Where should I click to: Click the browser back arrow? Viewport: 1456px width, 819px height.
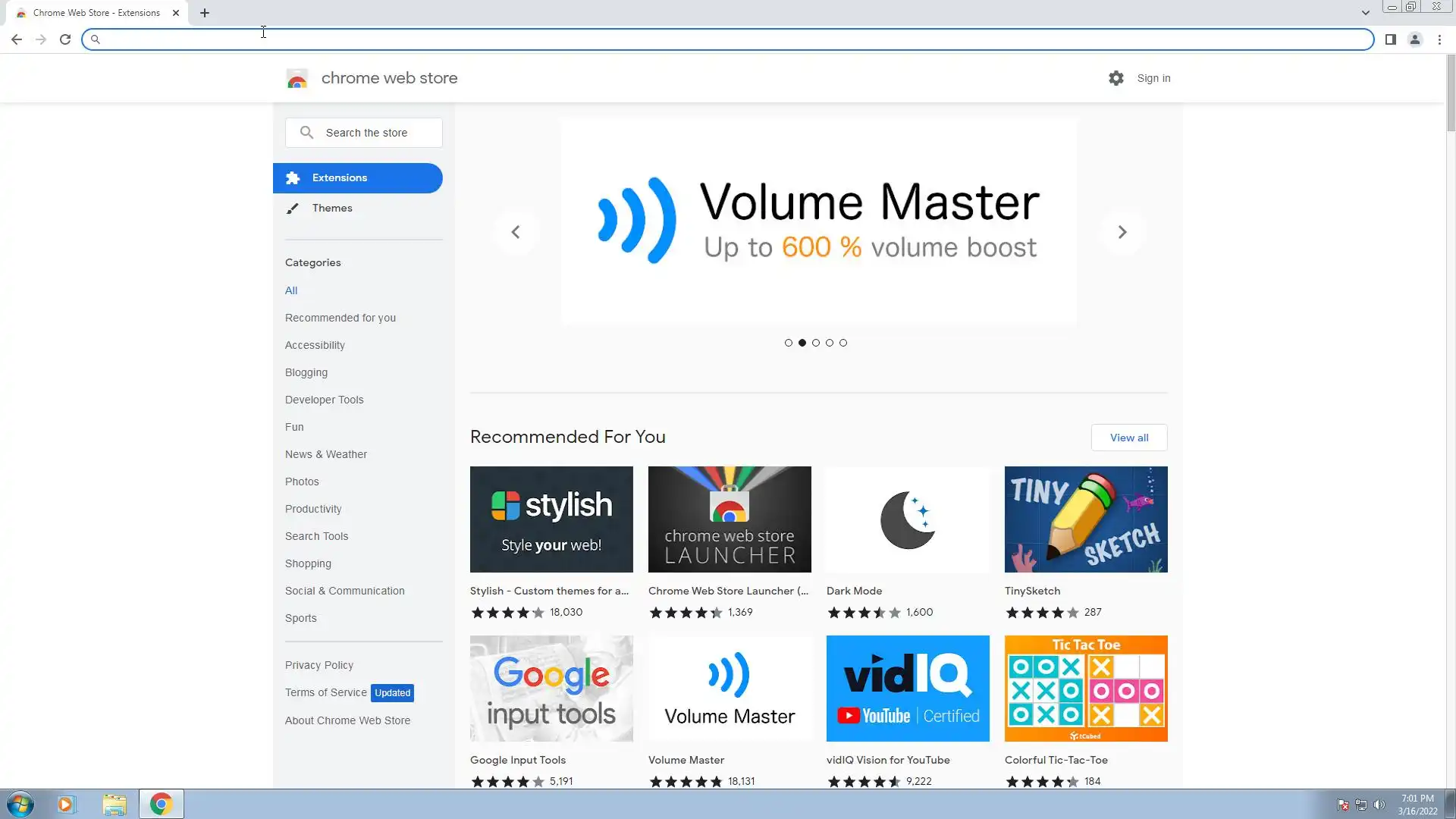(17, 39)
